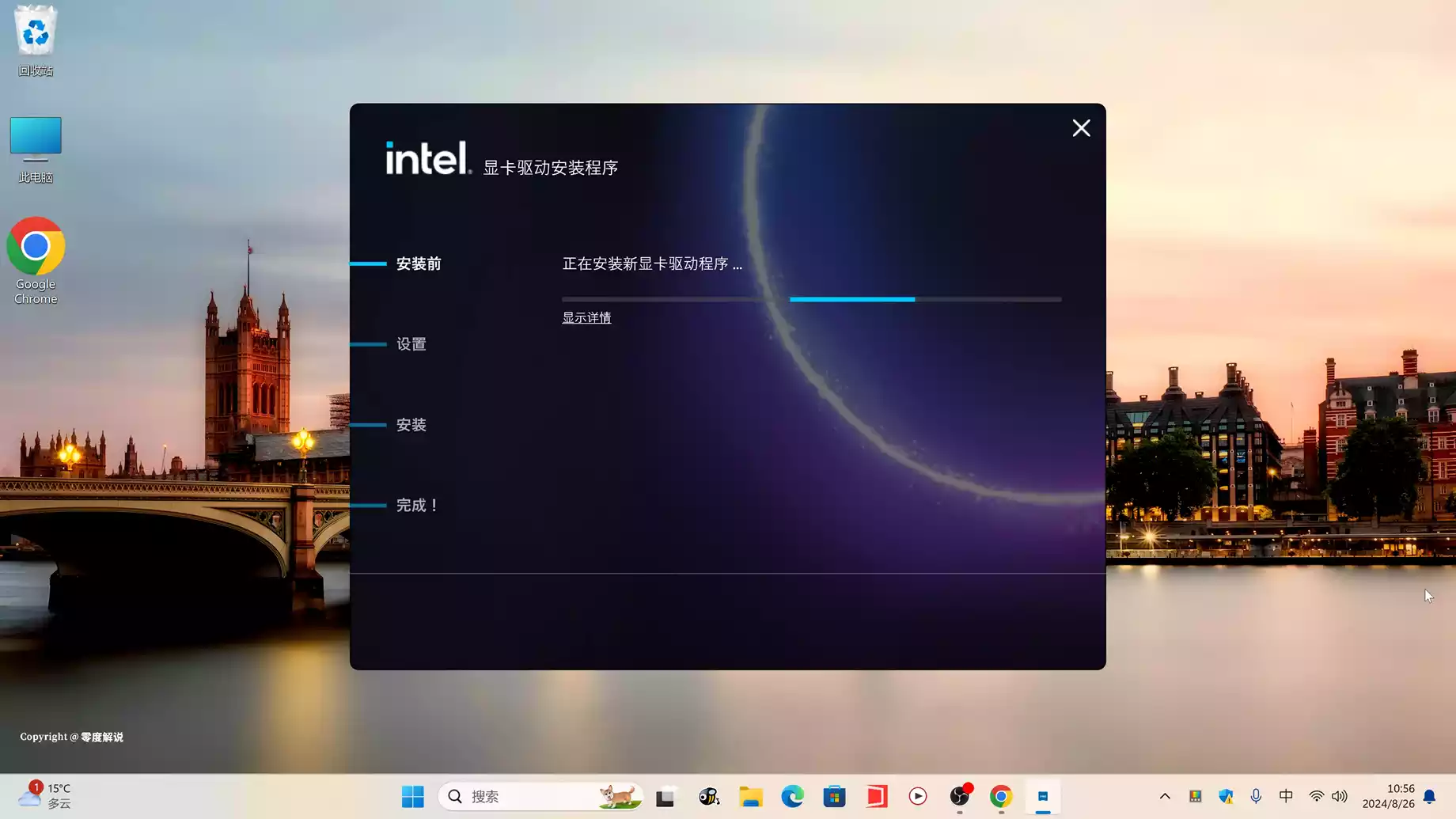Viewport: 1456px width, 819px height.
Task: Close the Intel driver installer window
Action: 1081,128
